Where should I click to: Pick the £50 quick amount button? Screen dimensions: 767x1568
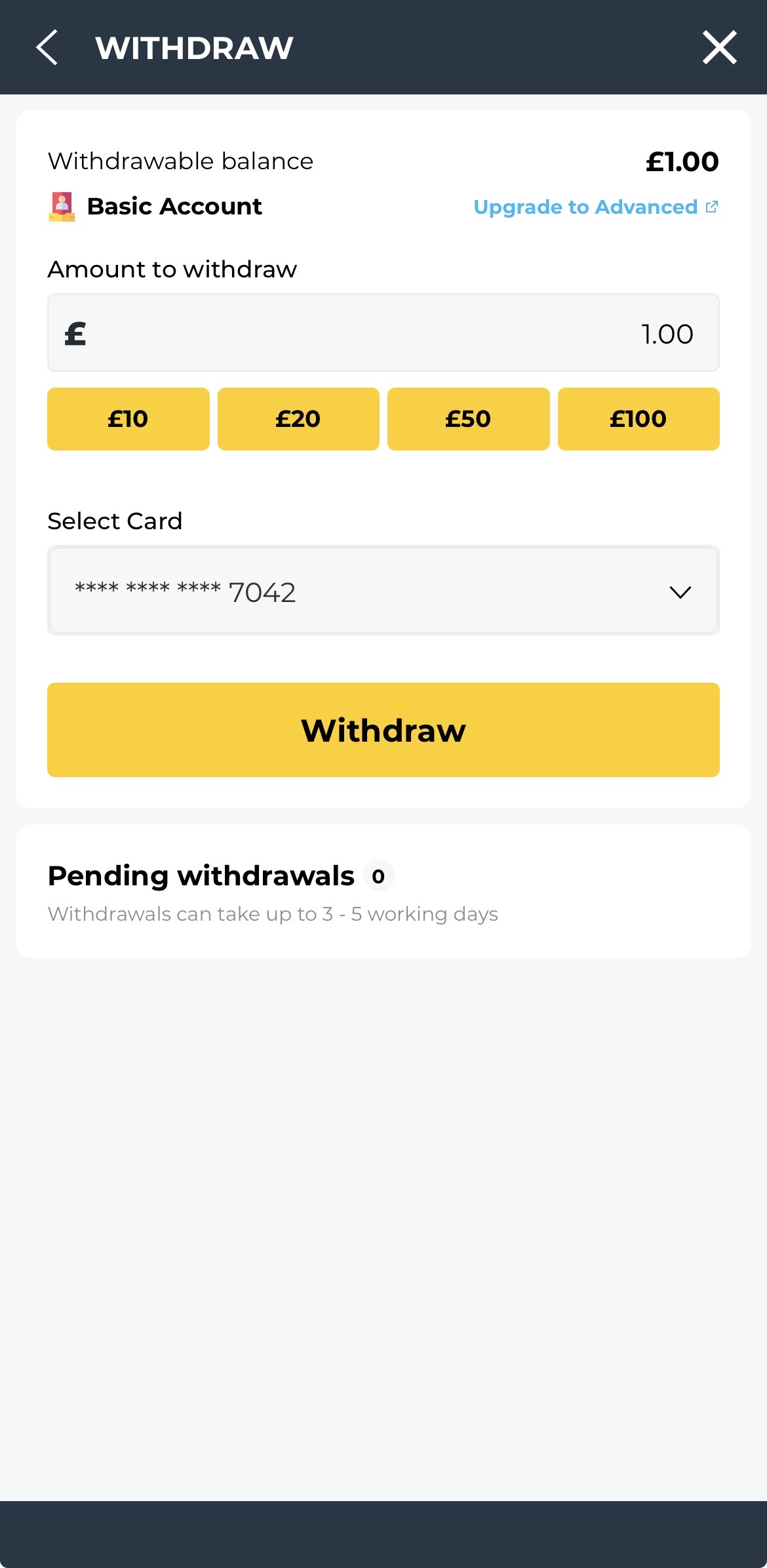point(468,419)
